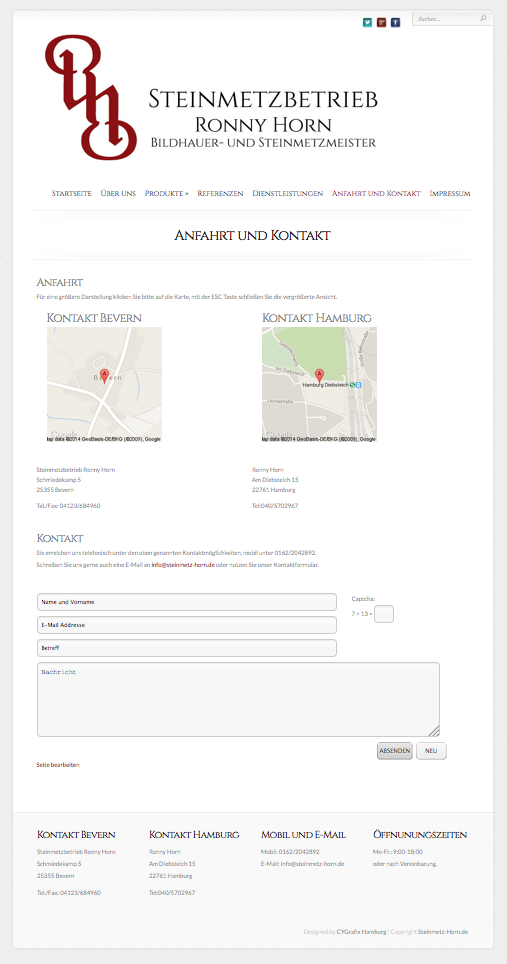Click the footer Kontakt Hamburg heading
The image size is (507, 964).
(x=194, y=835)
